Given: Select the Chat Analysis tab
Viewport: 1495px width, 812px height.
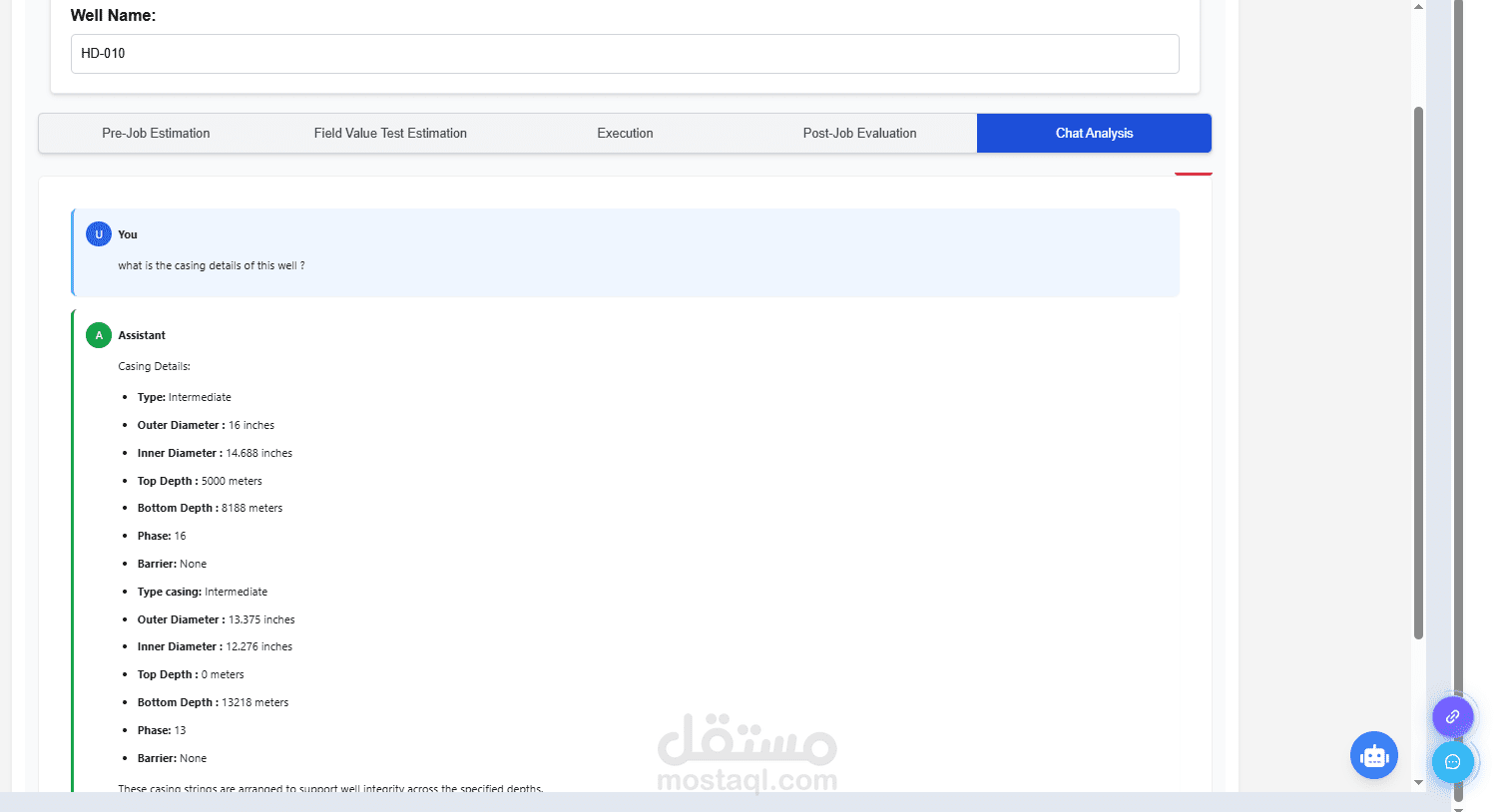Looking at the screenshot, I should pos(1094,133).
